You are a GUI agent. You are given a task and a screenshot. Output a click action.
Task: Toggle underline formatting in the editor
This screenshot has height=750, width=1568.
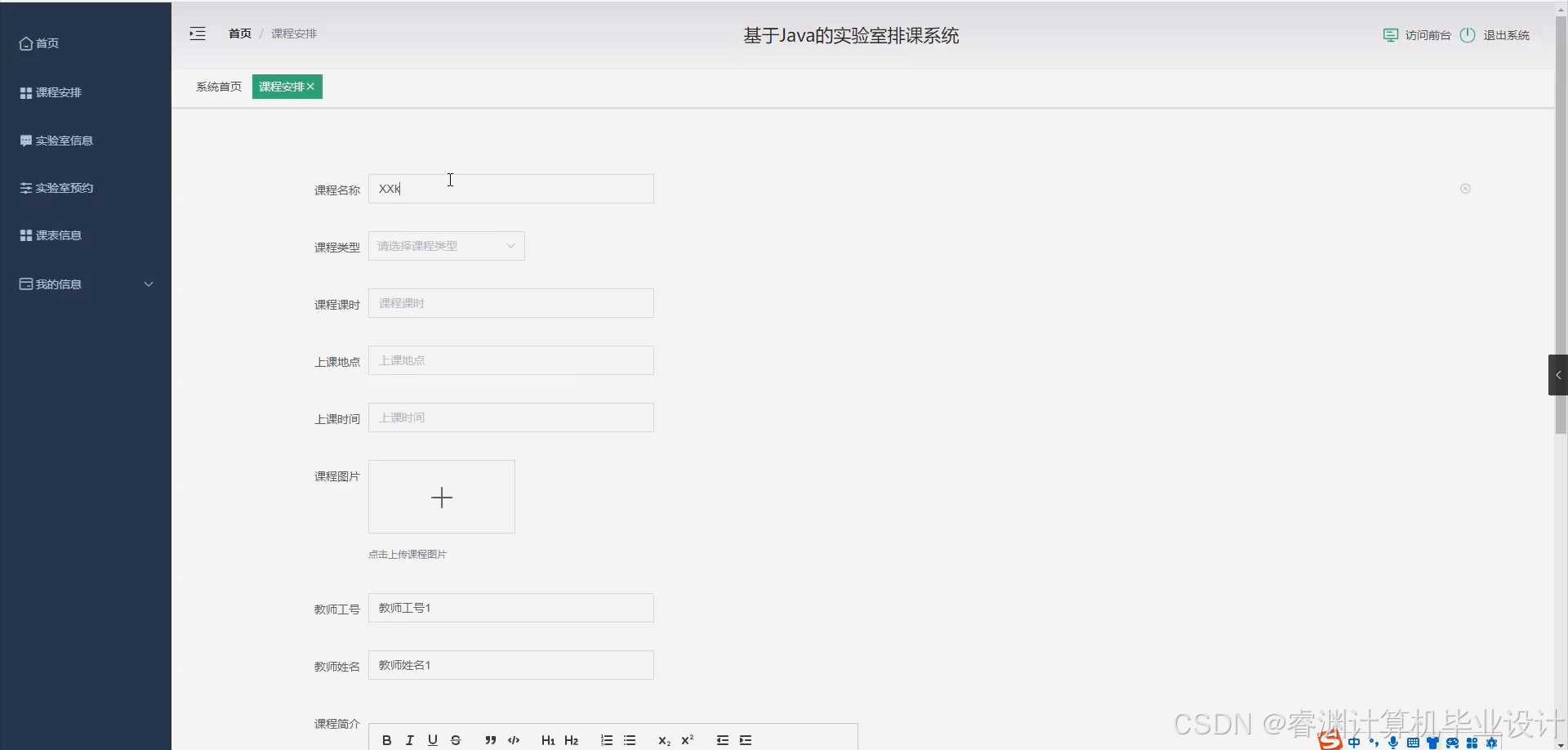click(x=432, y=740)
